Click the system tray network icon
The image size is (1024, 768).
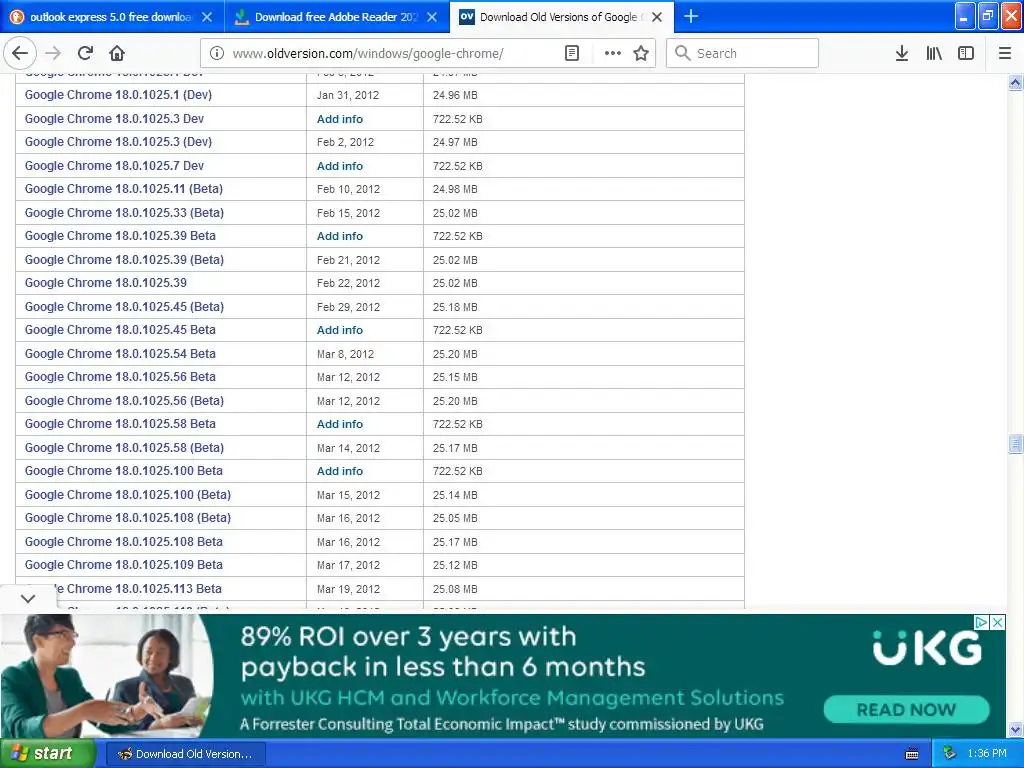(949, 754)
